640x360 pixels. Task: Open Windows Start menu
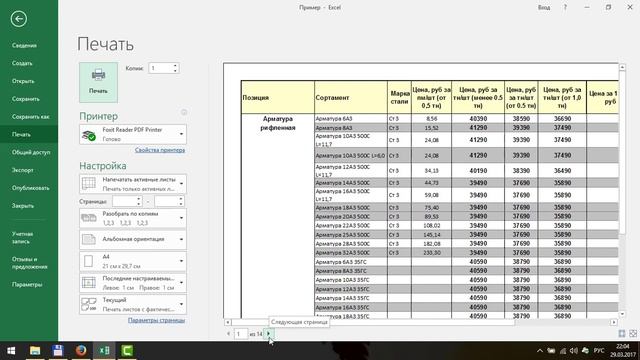click(x=11, y=351)
